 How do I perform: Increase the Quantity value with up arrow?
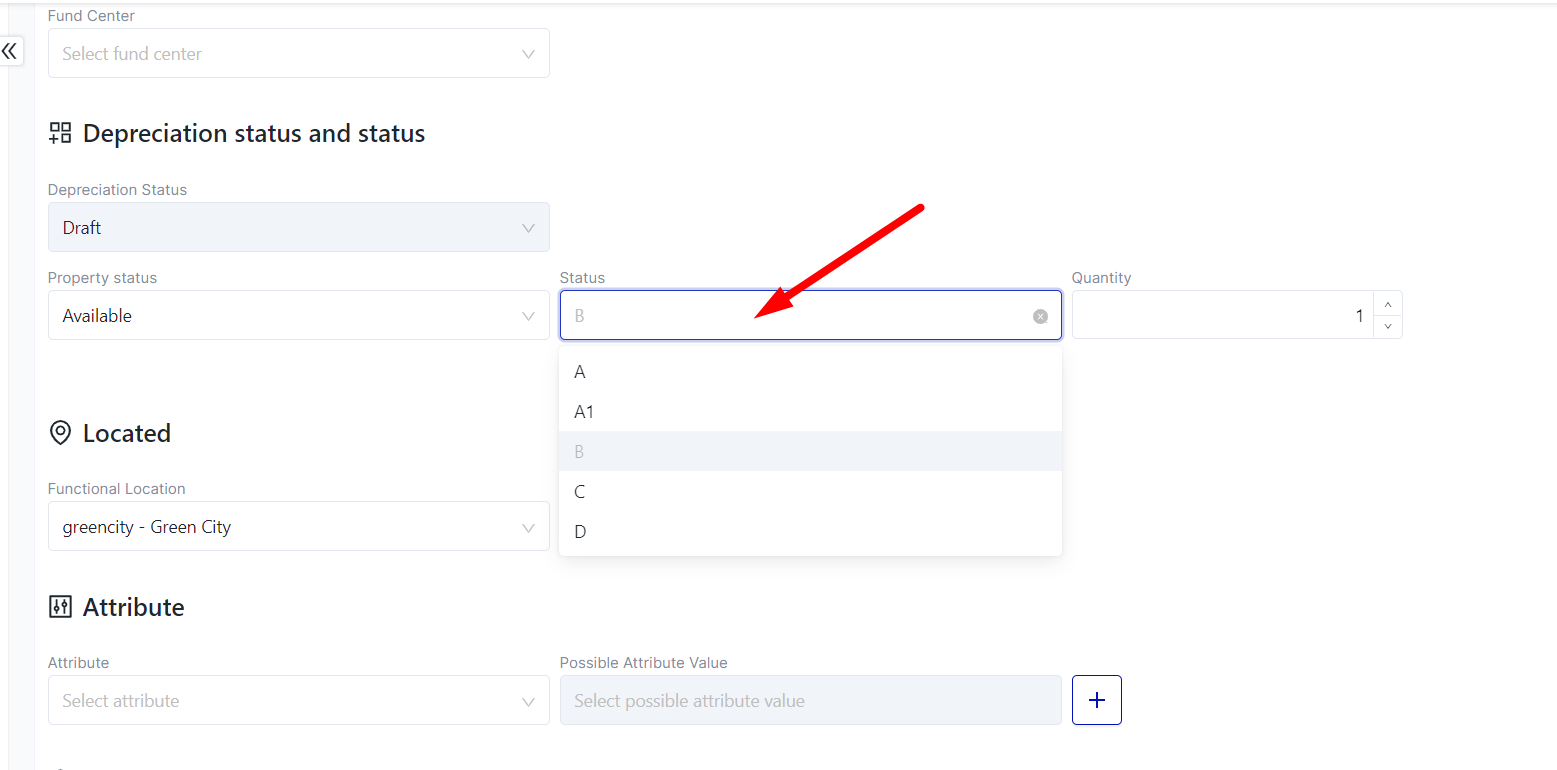[1387, 304]
